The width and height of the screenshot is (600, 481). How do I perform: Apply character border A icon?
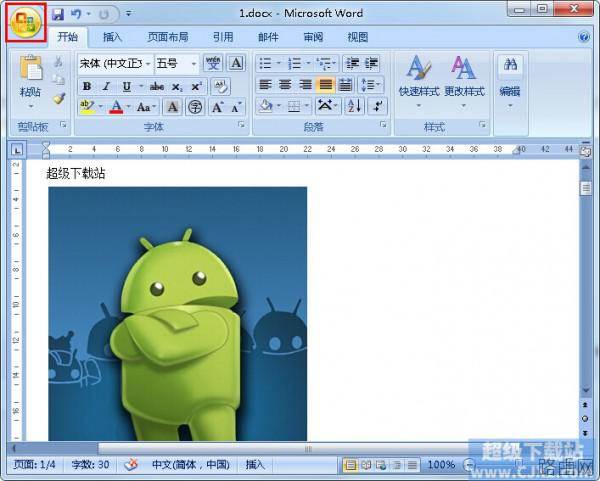[x=236, y=63]
